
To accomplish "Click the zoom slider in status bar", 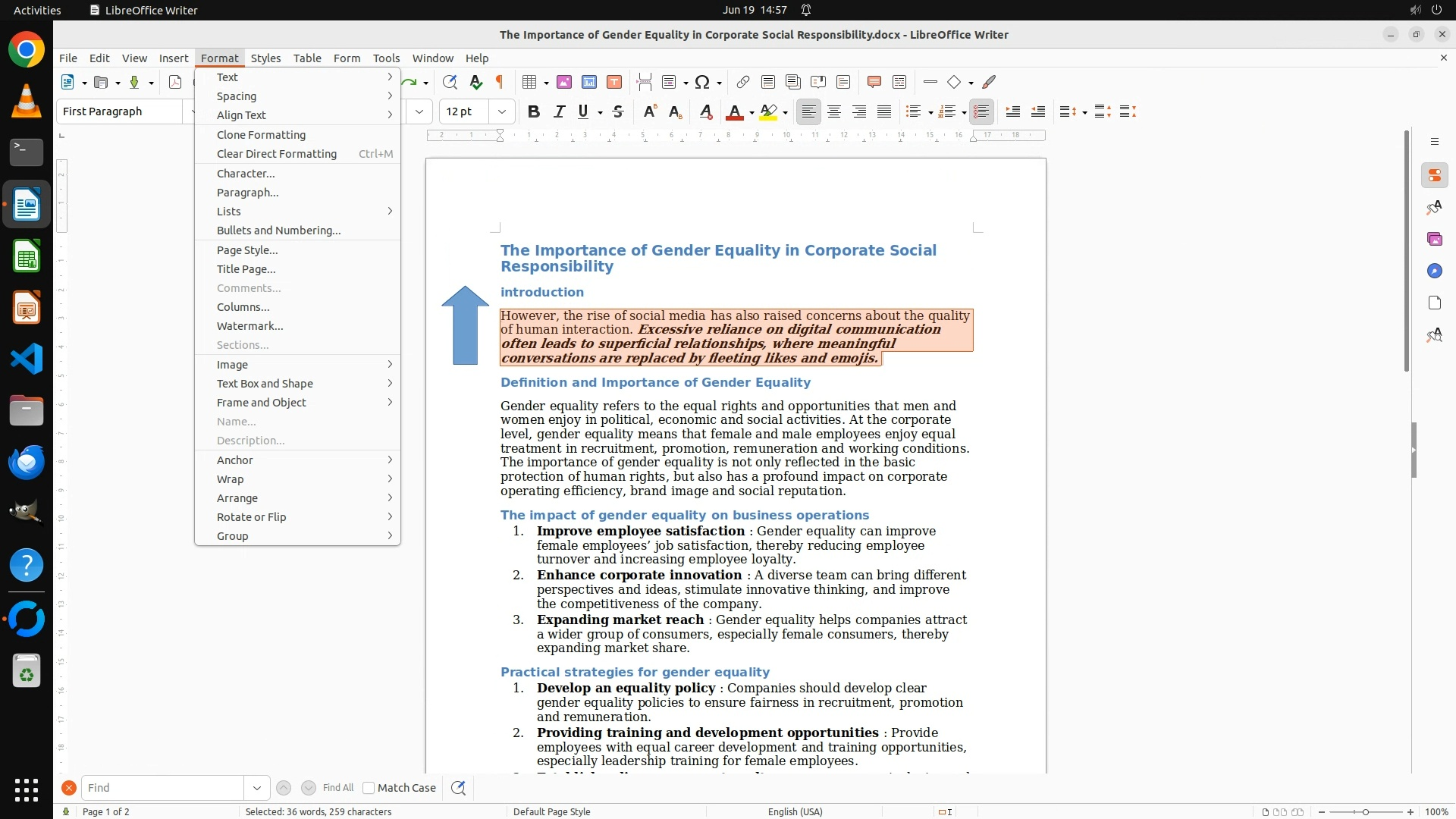I will (x=1365, y=812).
